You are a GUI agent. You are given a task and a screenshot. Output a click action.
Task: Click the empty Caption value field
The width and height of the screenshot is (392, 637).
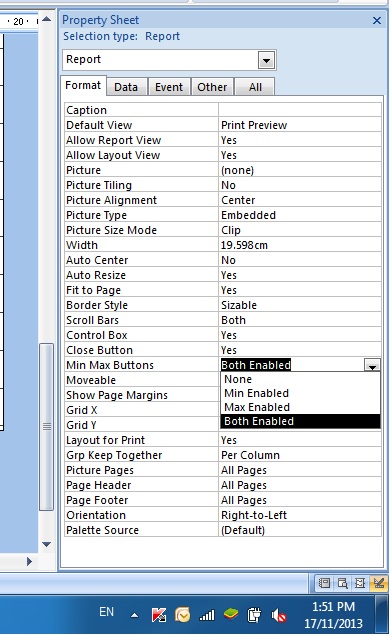(x=300, y=110)
